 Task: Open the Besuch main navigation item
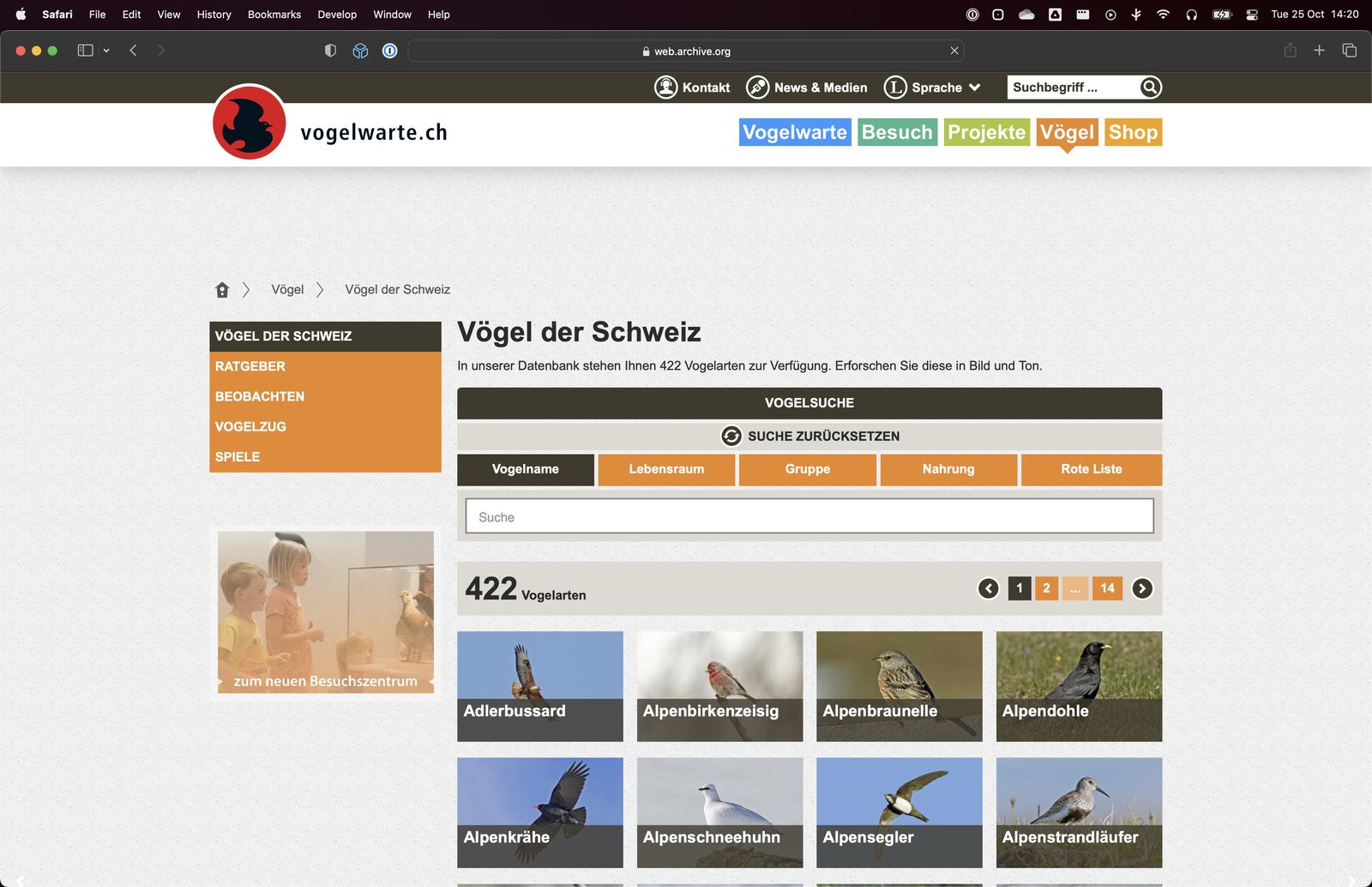pyautogui.click(x=897, y=132)
